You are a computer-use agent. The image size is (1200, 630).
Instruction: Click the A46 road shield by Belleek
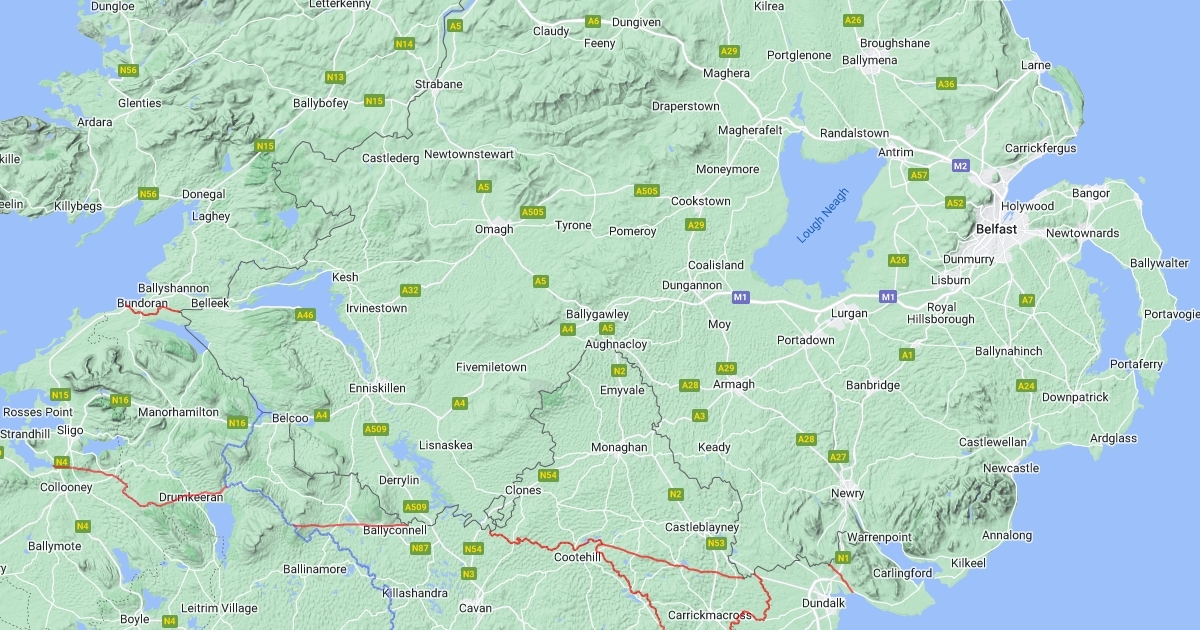(x=306, y=315)
